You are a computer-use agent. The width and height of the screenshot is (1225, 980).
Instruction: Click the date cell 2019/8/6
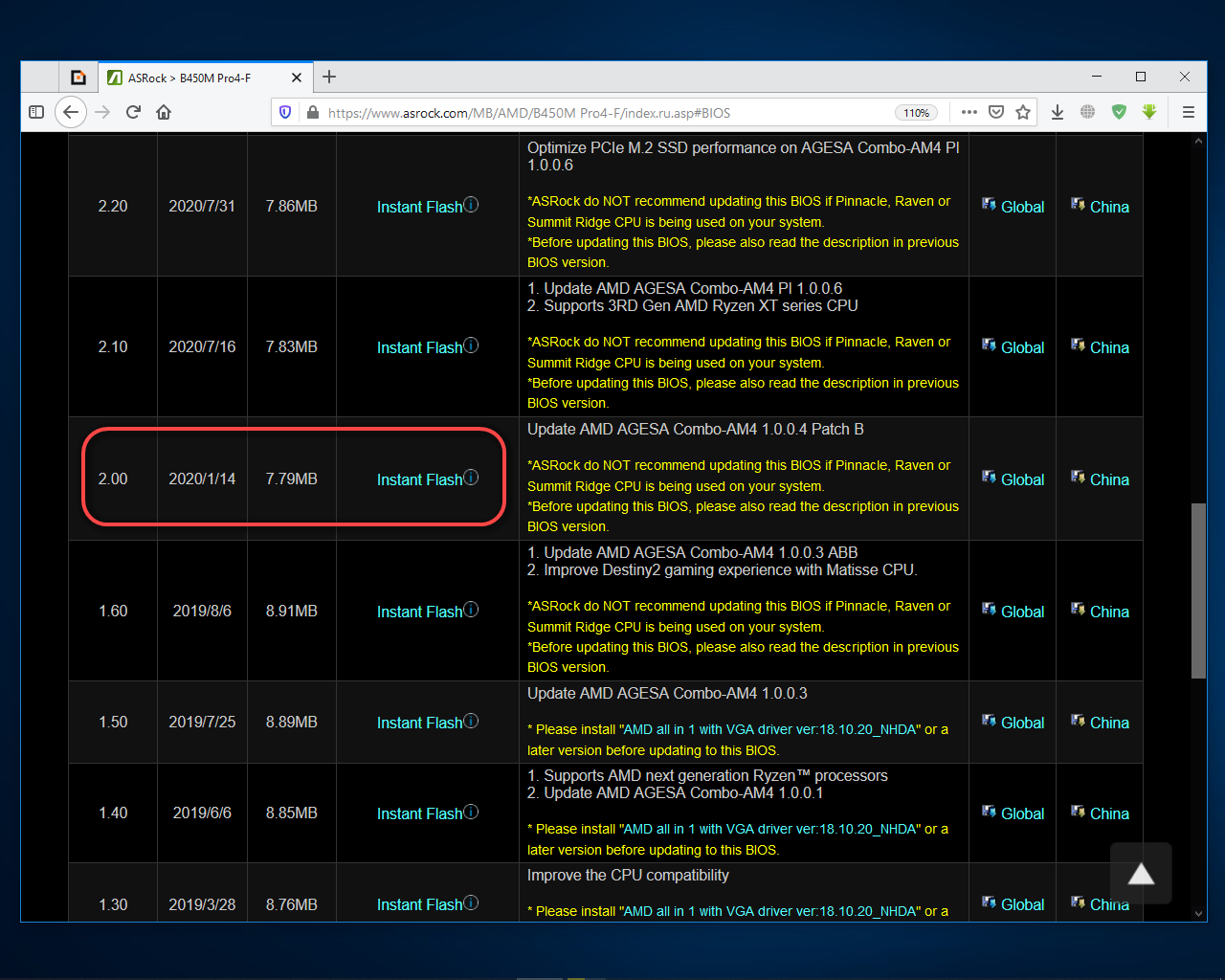click(x=202, y=612)
